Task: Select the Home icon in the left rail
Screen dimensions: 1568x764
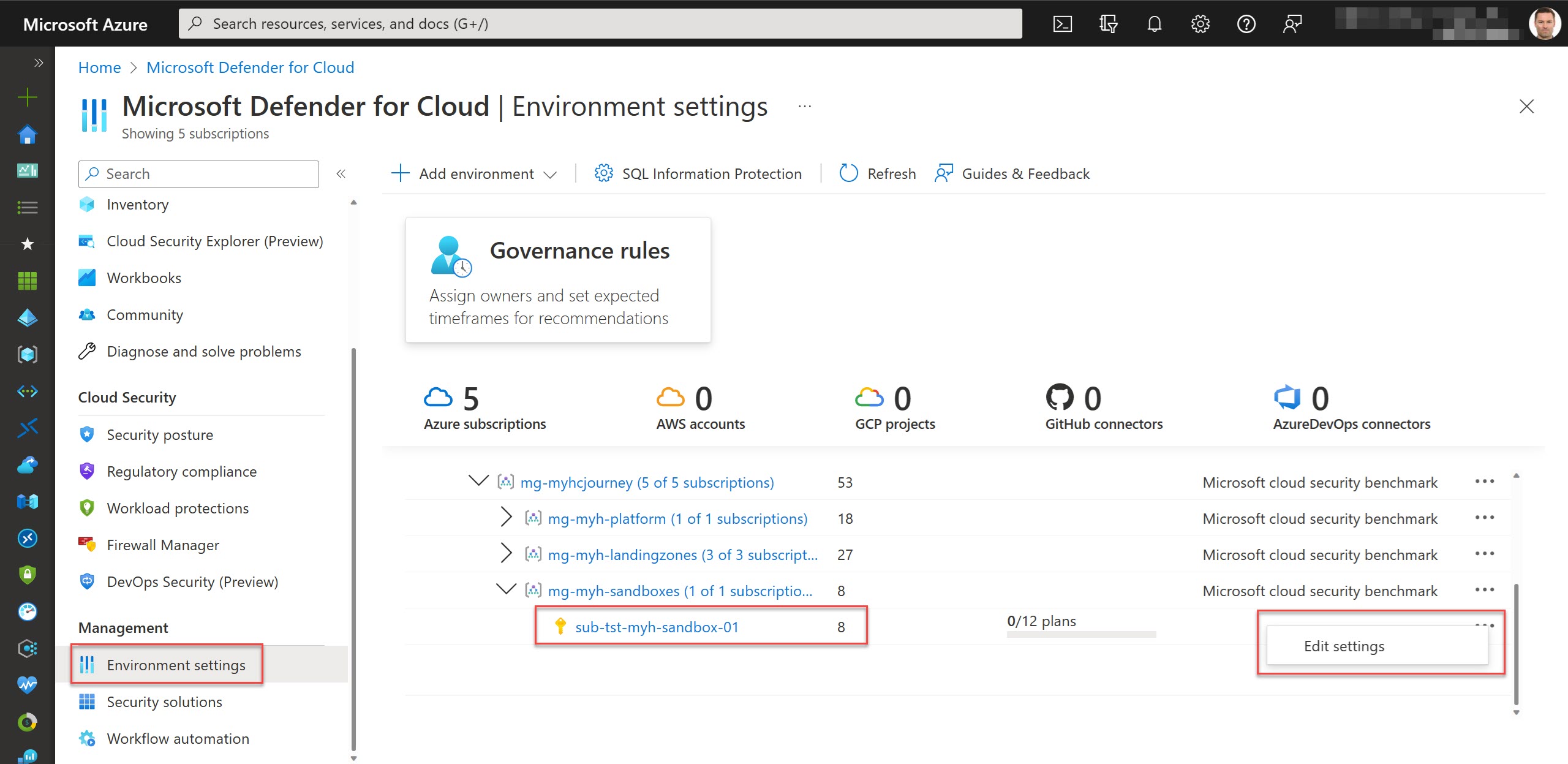Action: [x=27, y=134]
